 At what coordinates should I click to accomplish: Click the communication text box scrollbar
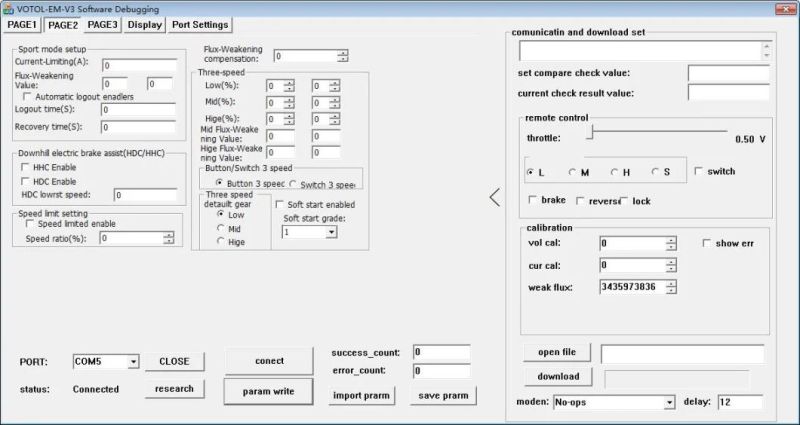pyautogui.click(x=766, y=51)
